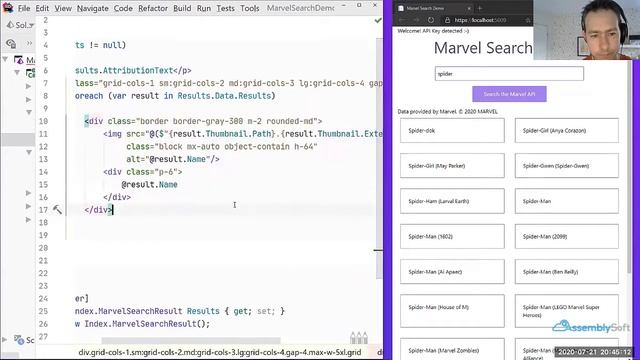Click the Spider-Ham (Larval Earth) result card
The height and width of the screenshot is (360, 640).
[x=452, y=201]
